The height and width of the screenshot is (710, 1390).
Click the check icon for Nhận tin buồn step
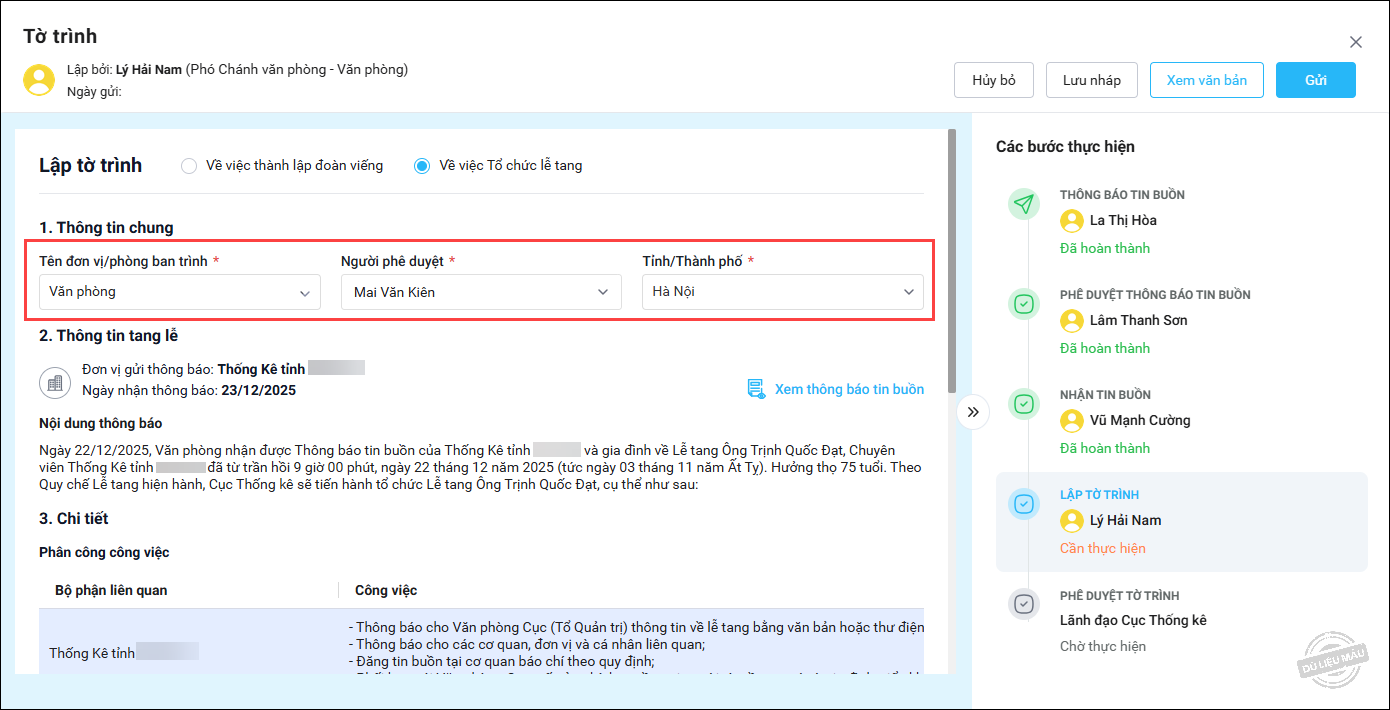click(1023, 404)
